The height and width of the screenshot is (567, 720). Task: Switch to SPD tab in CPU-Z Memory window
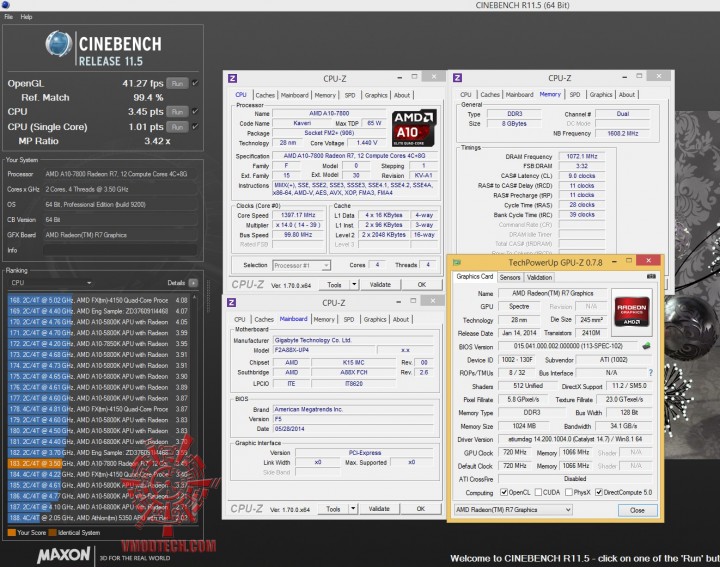coord(575,95)
